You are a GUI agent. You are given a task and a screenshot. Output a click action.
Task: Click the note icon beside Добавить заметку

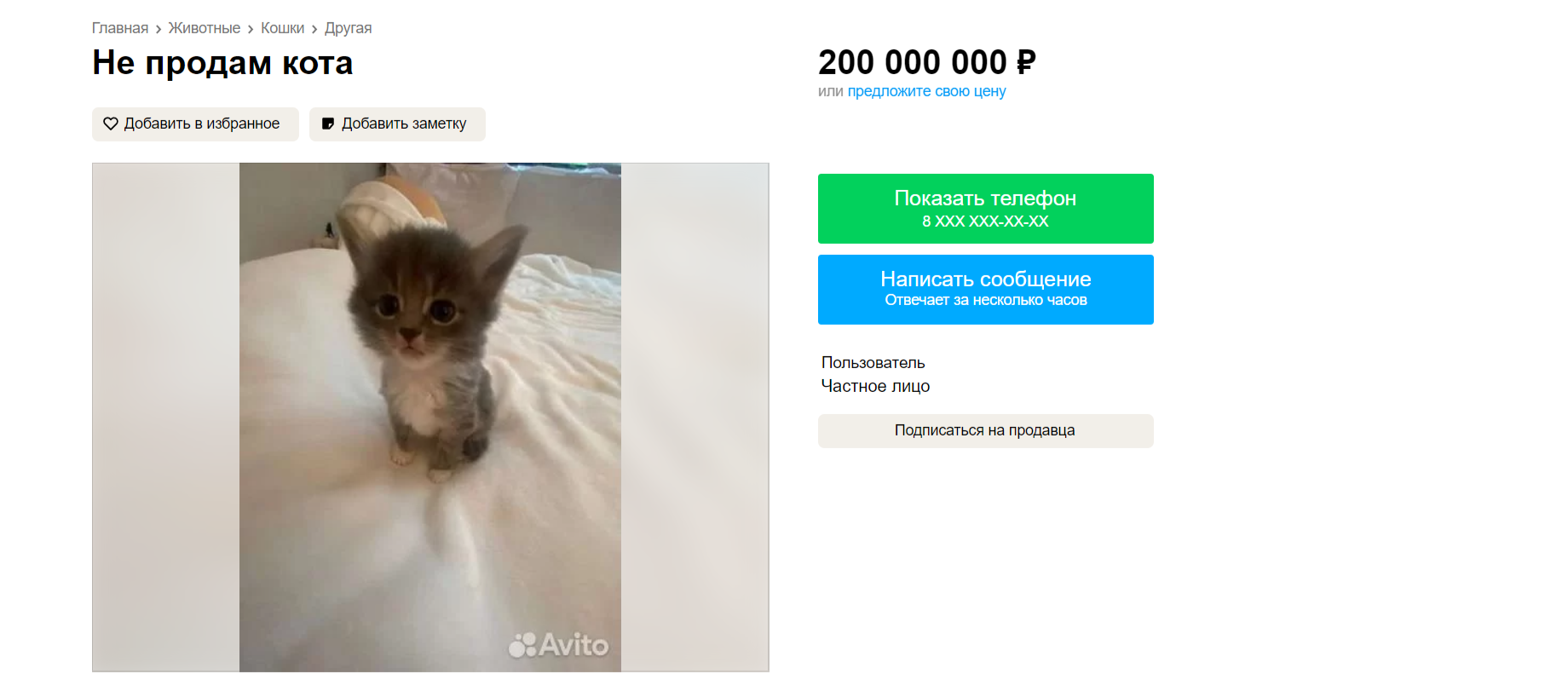pos(328,124)
